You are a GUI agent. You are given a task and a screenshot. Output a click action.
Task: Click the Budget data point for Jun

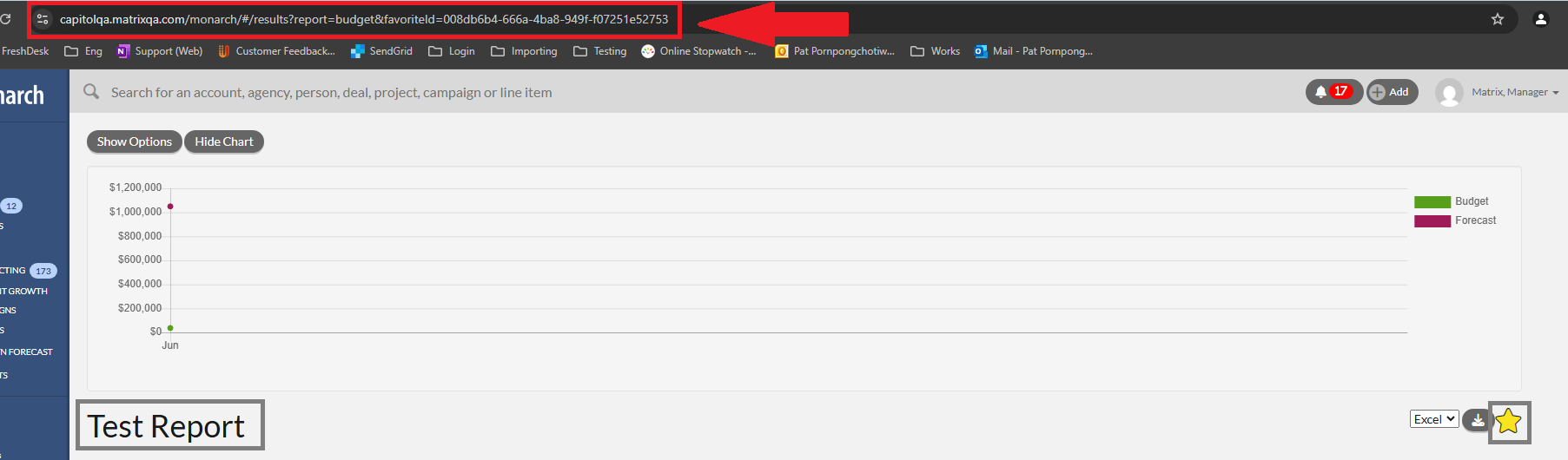pyautogui.click(x=170, y=328)
